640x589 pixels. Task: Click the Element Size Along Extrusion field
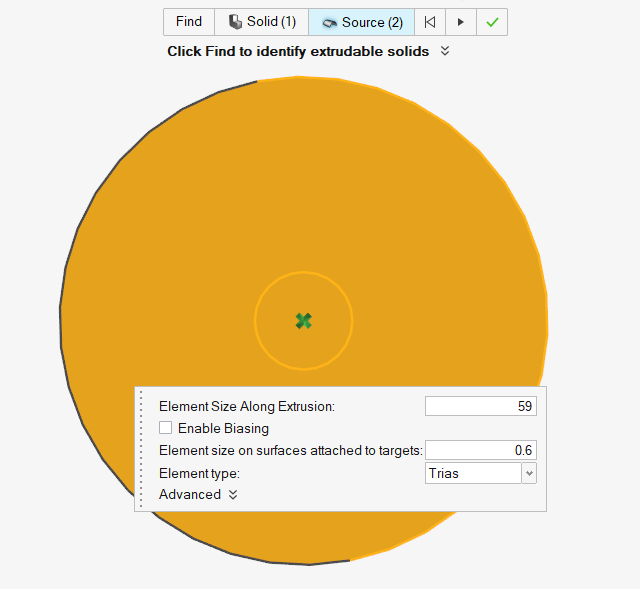coord(480,406)
